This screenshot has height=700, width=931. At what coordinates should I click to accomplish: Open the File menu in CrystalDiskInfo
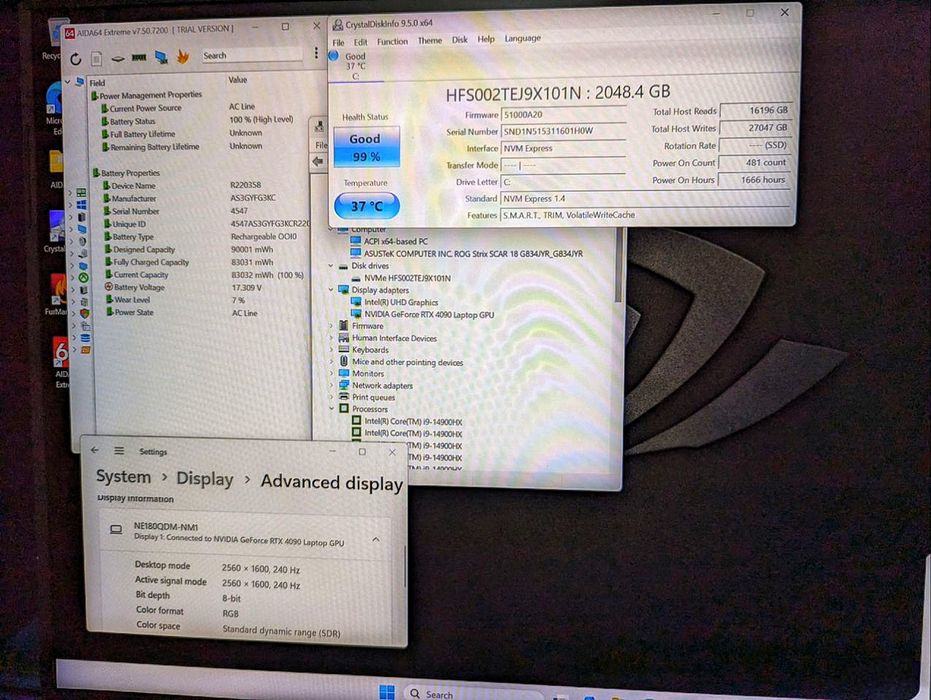[x=338, y=42]
